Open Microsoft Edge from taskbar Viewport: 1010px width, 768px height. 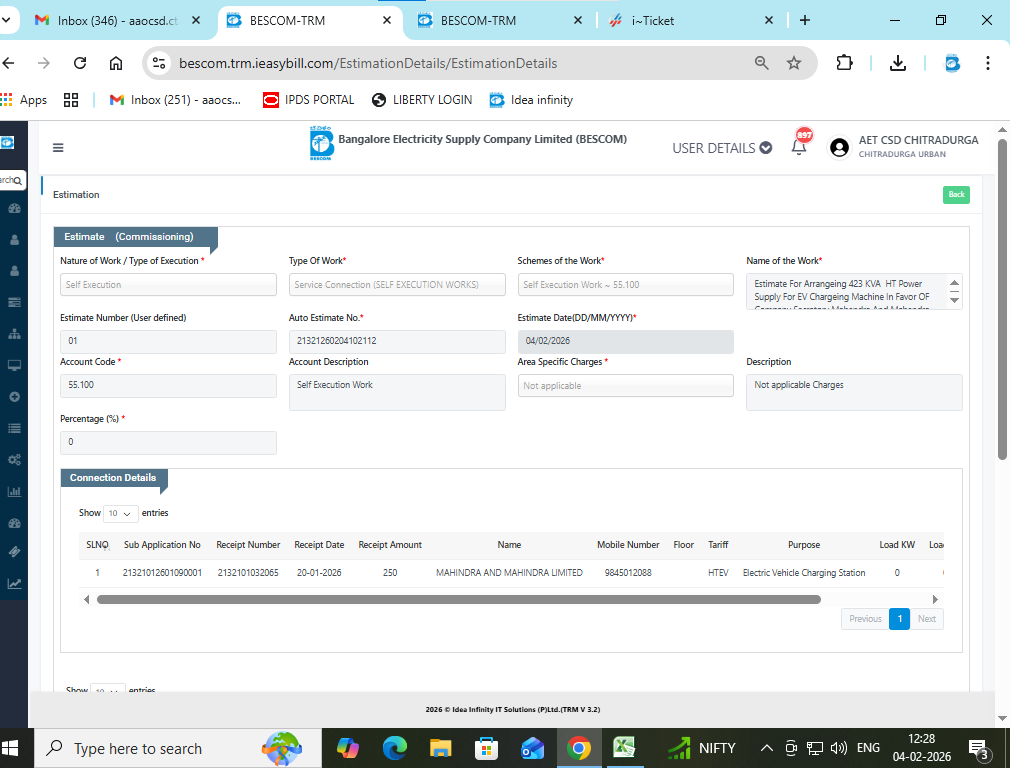tap(394, 748)
